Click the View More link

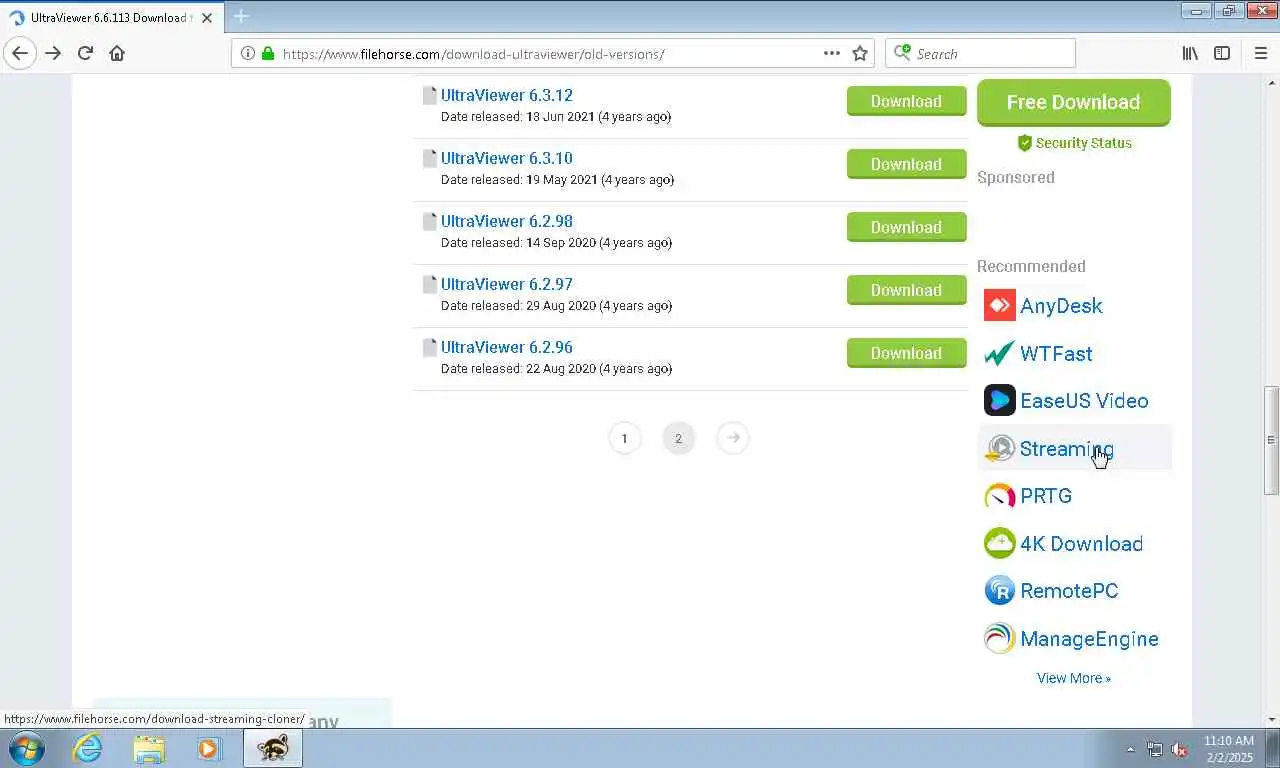click(1074, 678)
